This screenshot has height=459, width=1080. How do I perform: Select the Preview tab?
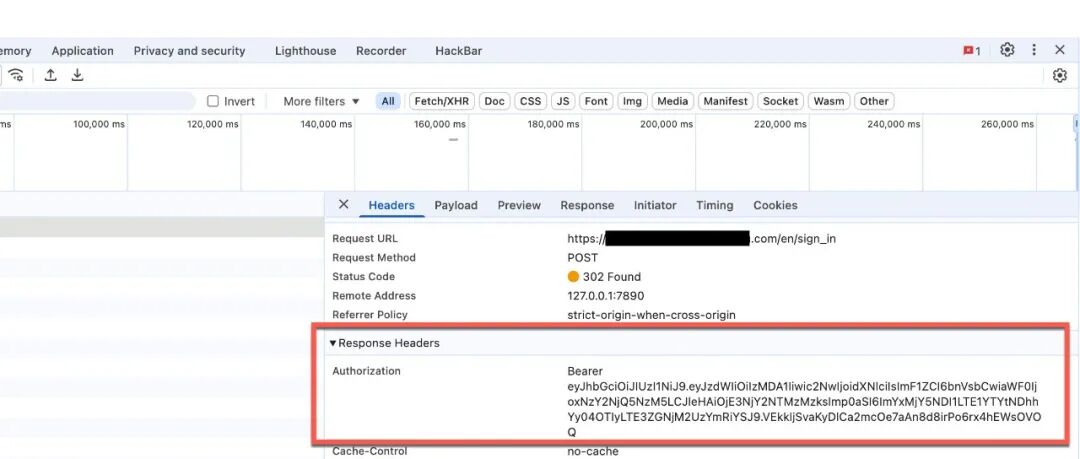(x=519, y=205)
